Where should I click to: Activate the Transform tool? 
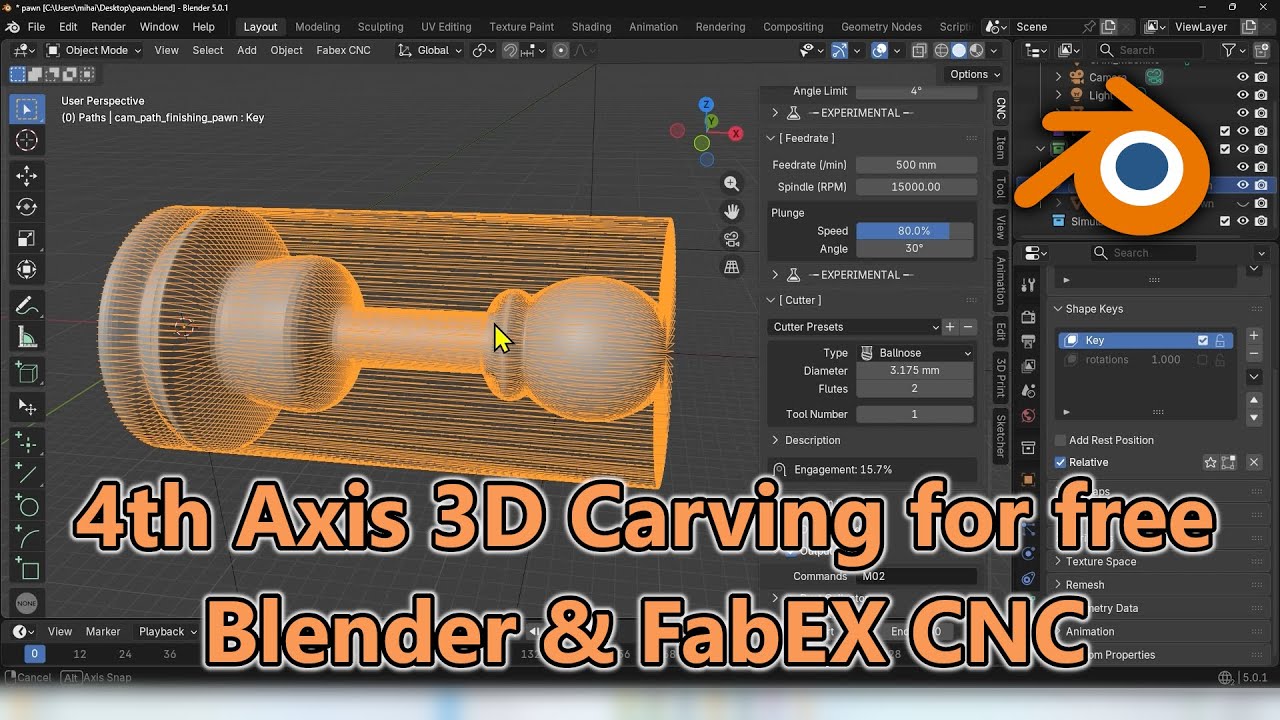coord(27,269)
